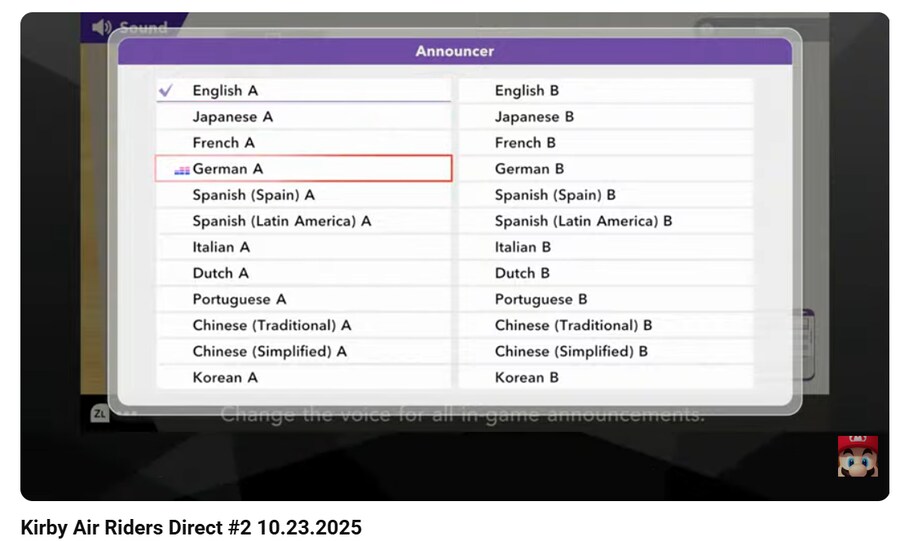Click the audio bars icon beside German A

pyautogui.click(x=181, y=170)
